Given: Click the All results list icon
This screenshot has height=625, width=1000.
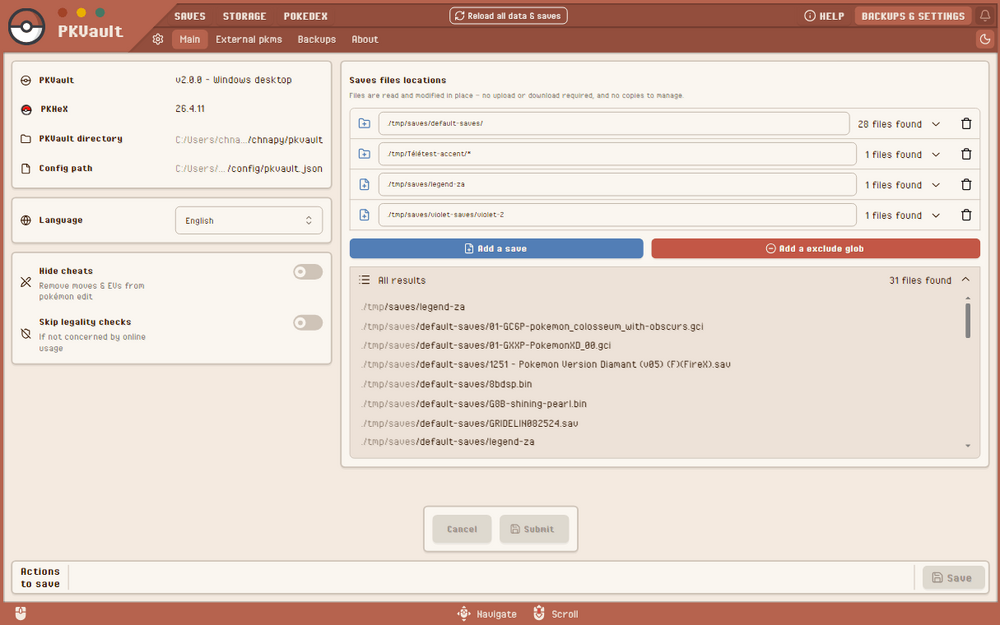Looking at the screenshot, I should coord(364,280).
